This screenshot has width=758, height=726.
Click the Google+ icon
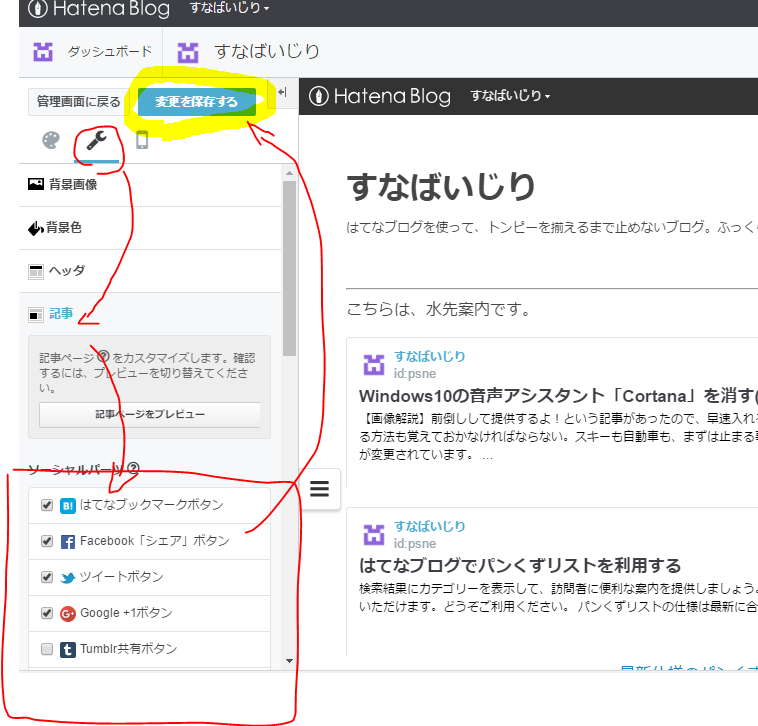pos(68,613)
